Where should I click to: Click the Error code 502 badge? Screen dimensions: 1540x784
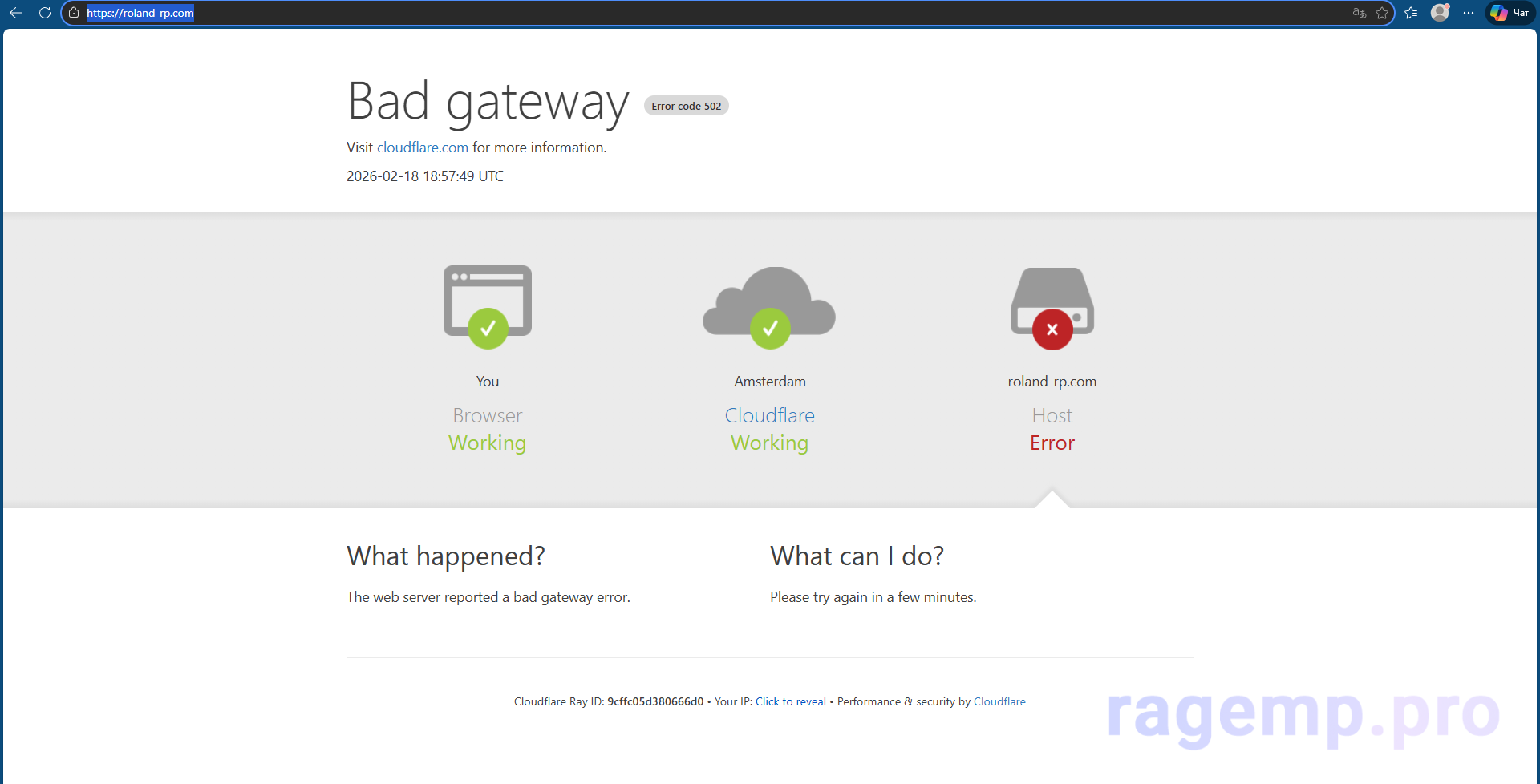pyautogui.click(x=686, y=106)
